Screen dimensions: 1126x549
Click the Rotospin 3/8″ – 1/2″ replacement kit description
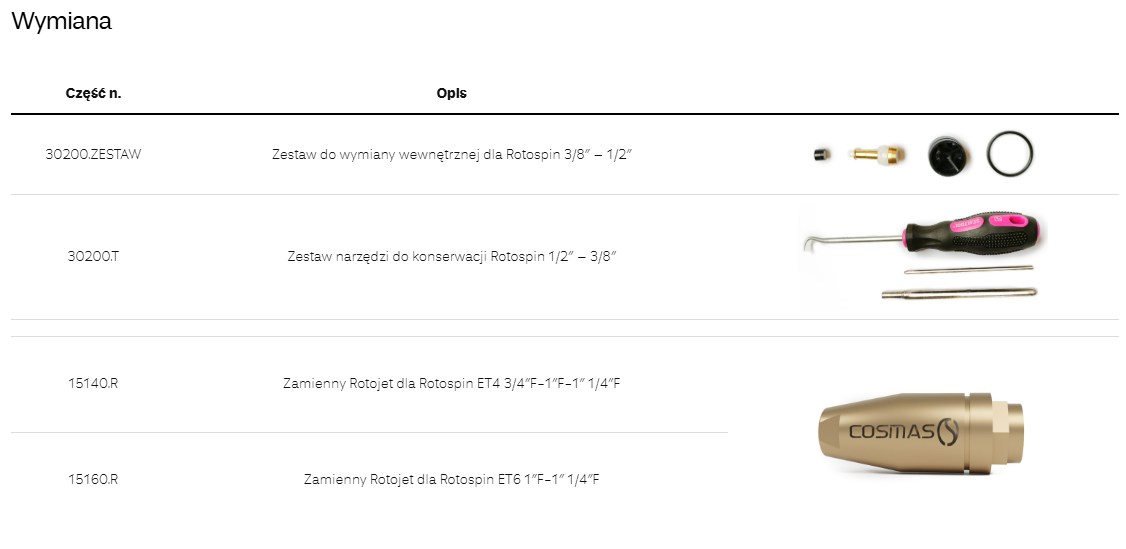452,155
